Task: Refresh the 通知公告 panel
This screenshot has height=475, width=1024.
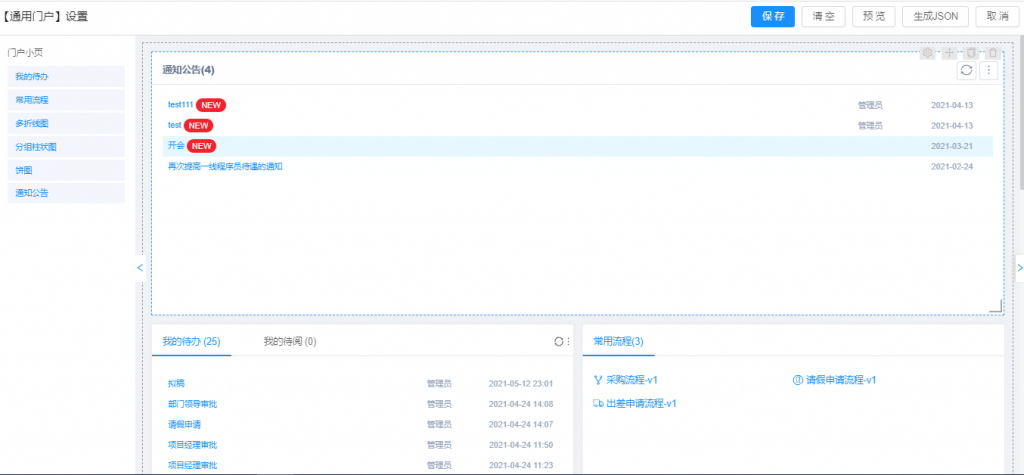Action: (966, 70)
